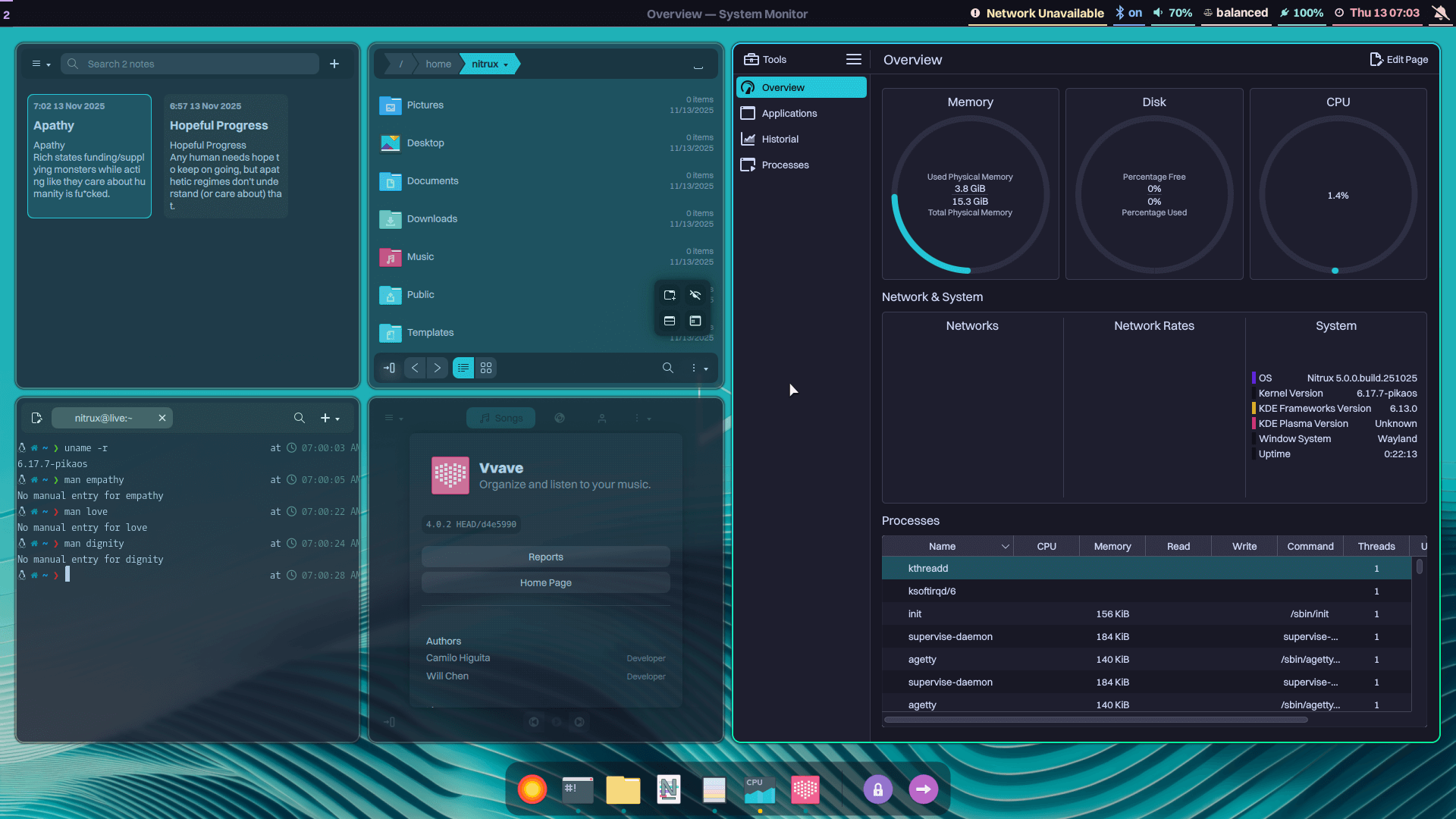This screenshot has height=819, width=1456.
Task: Switch to grid view in the file manager
Action: (485, 368)
